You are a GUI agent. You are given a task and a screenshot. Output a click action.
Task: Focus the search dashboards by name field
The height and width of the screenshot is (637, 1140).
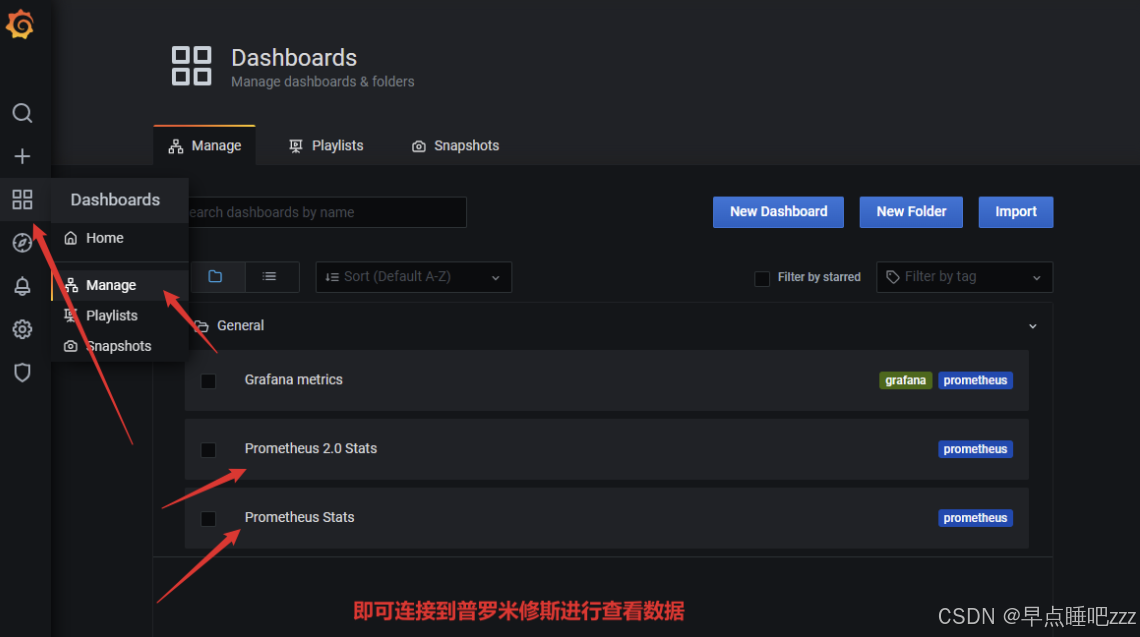click(x=327, y=212)
